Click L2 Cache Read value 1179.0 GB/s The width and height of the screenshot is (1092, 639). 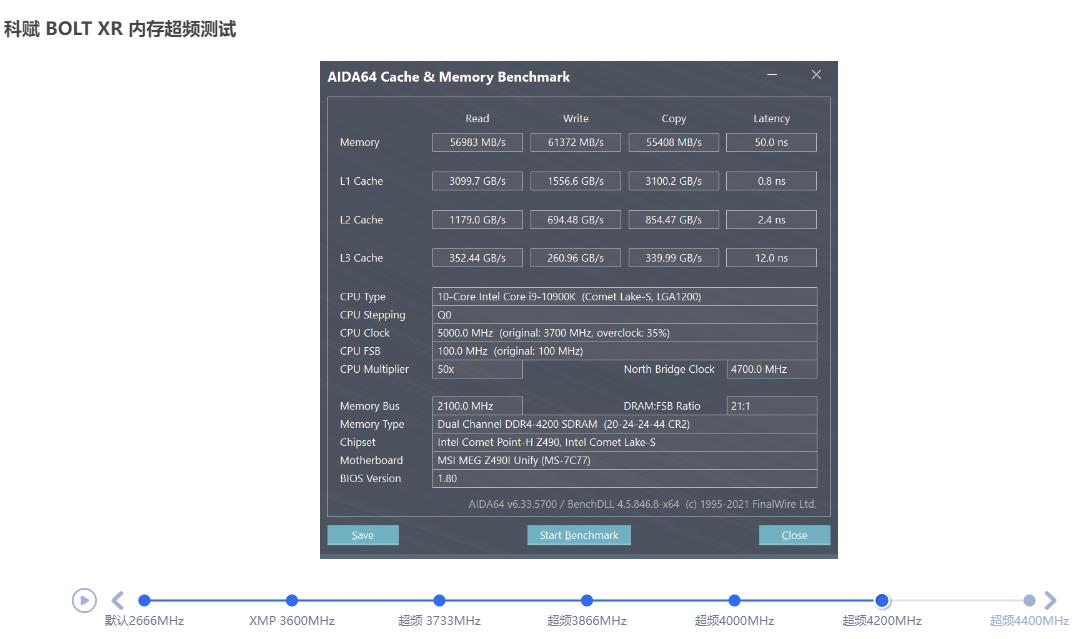tap(477, 219)
